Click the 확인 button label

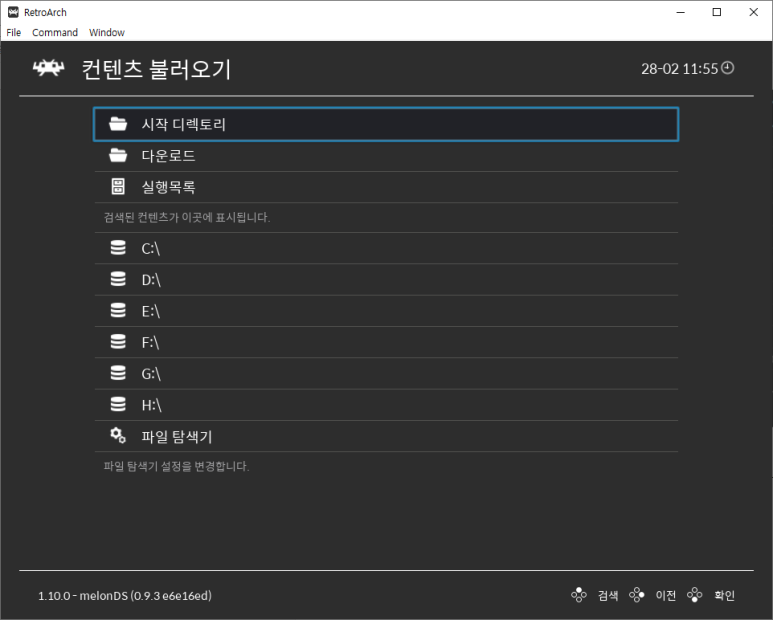tap(724, 595)
